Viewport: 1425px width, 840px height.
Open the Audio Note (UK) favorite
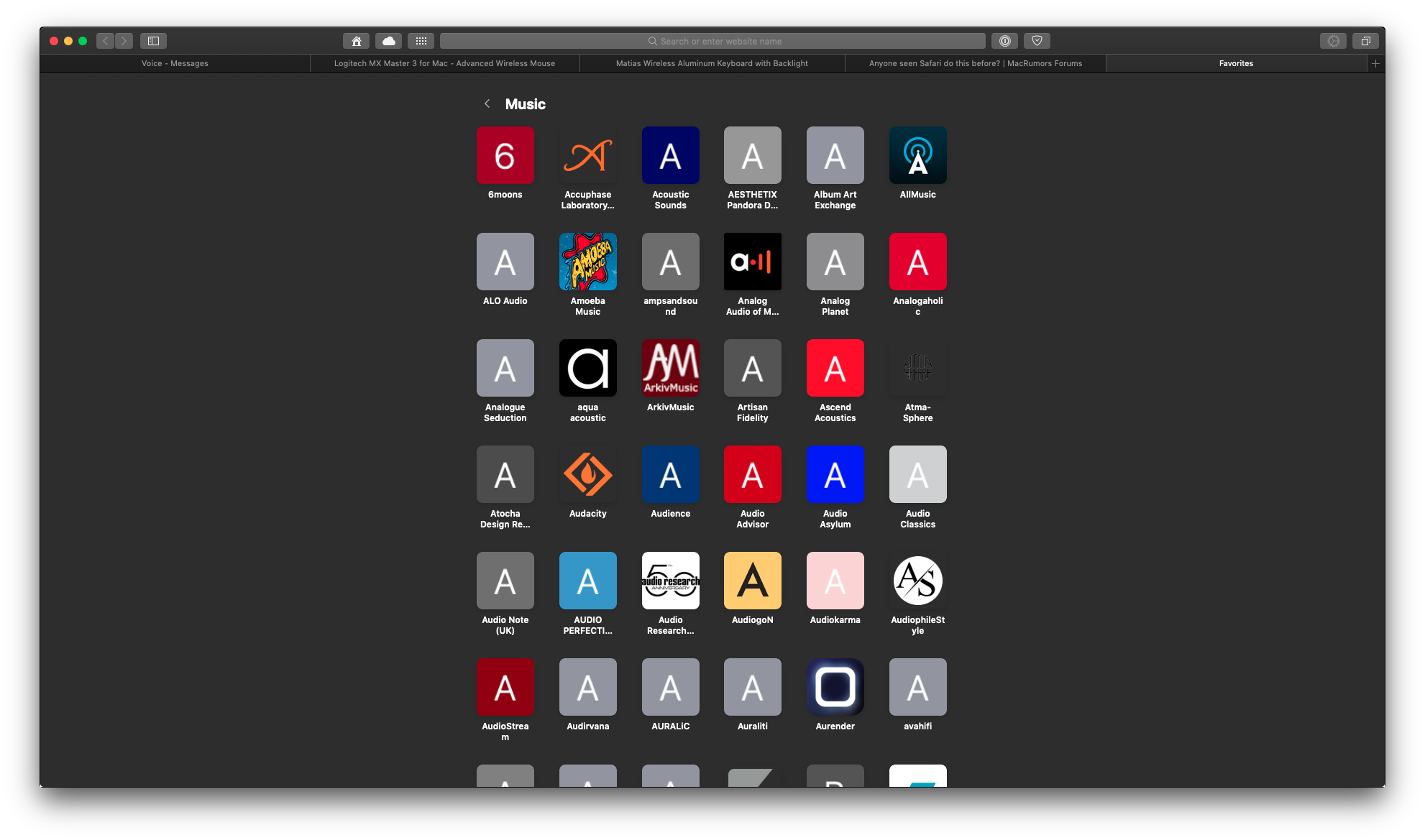click(505, 581)
